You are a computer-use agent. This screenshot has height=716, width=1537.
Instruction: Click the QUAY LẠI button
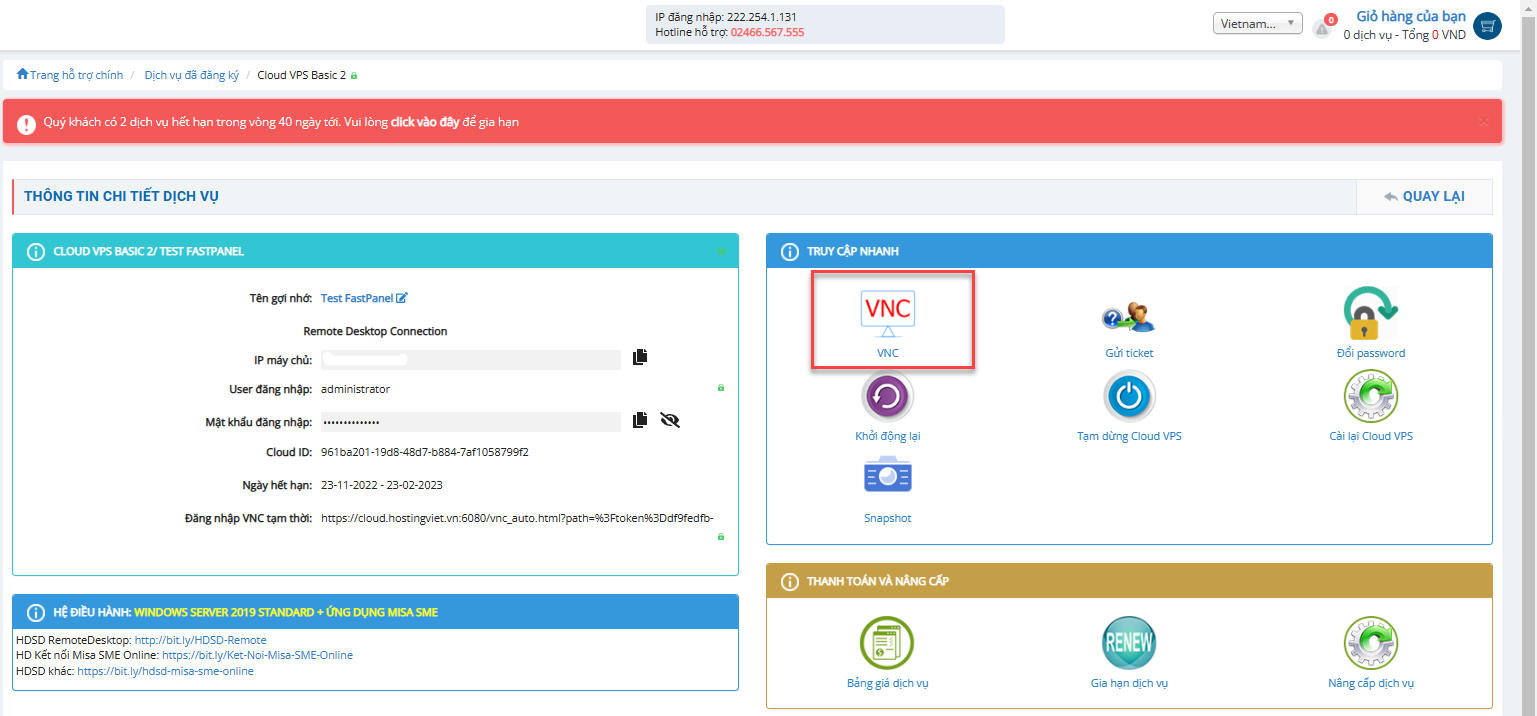tap(1424, 197)
